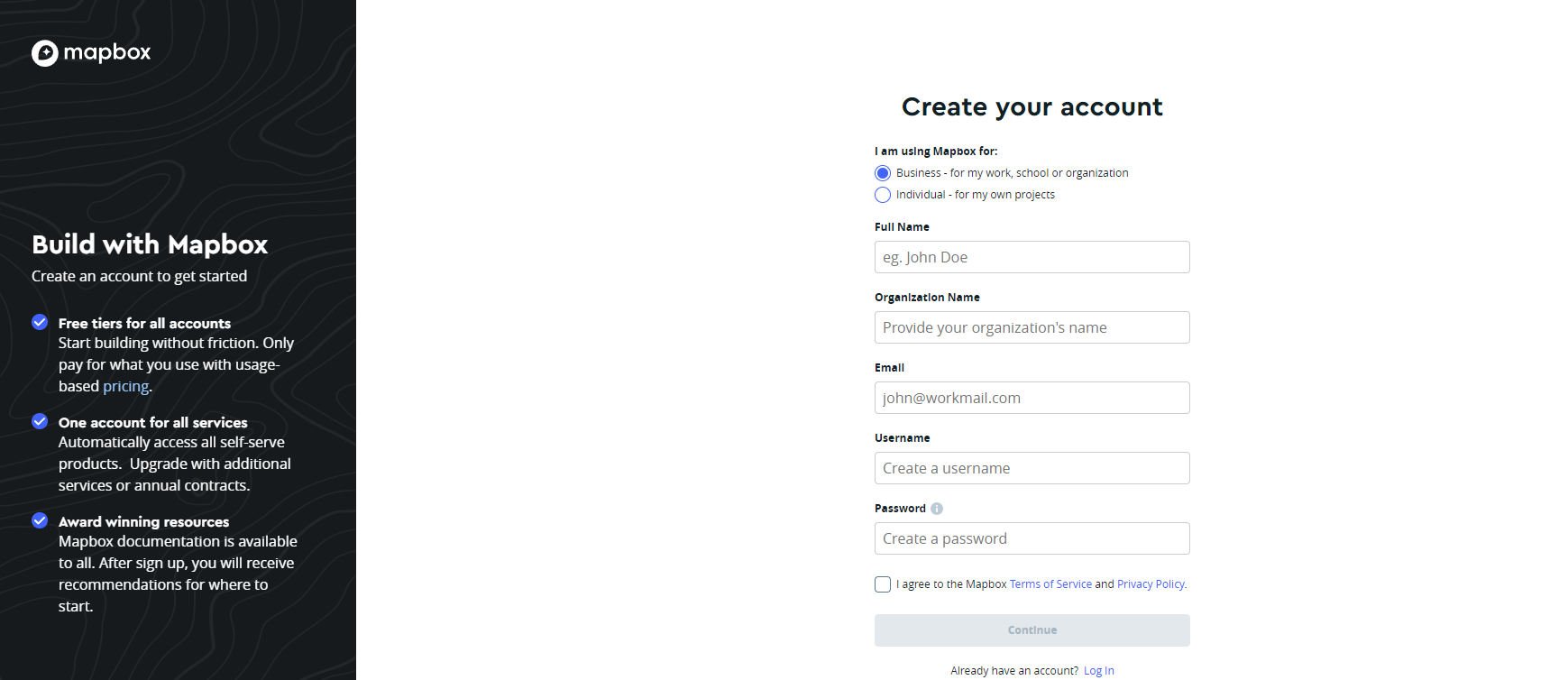1568x680 pixels.
Task: Follow the Log in link
Action: [x=1098, y=671]
